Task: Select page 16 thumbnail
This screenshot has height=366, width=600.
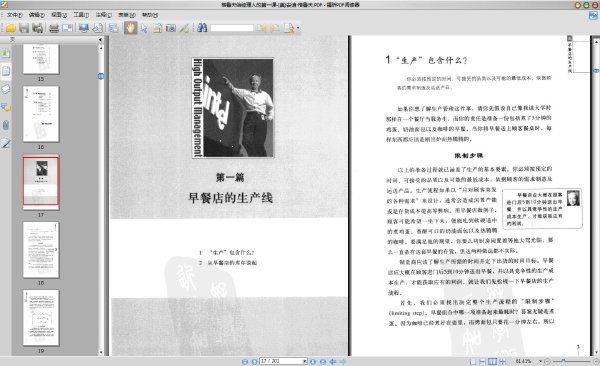Action: coord(41,114)
